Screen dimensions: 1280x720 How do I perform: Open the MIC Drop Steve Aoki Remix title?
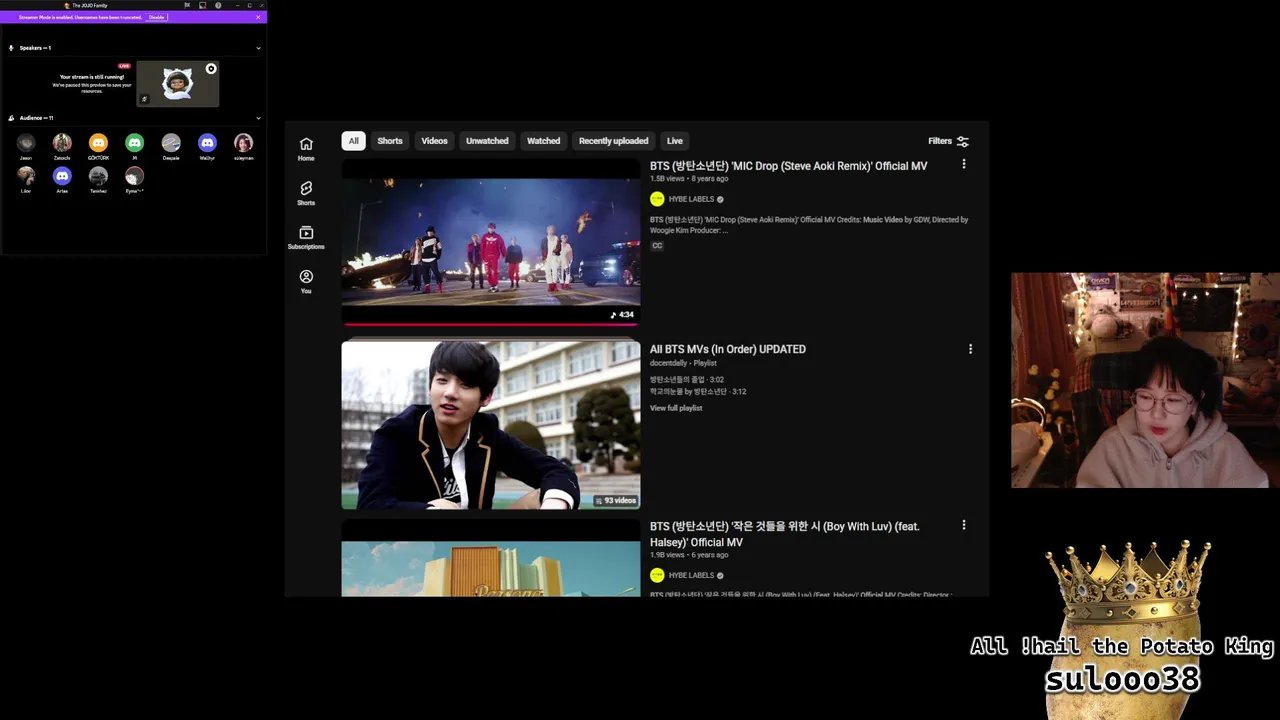click(x=788, y=166)
